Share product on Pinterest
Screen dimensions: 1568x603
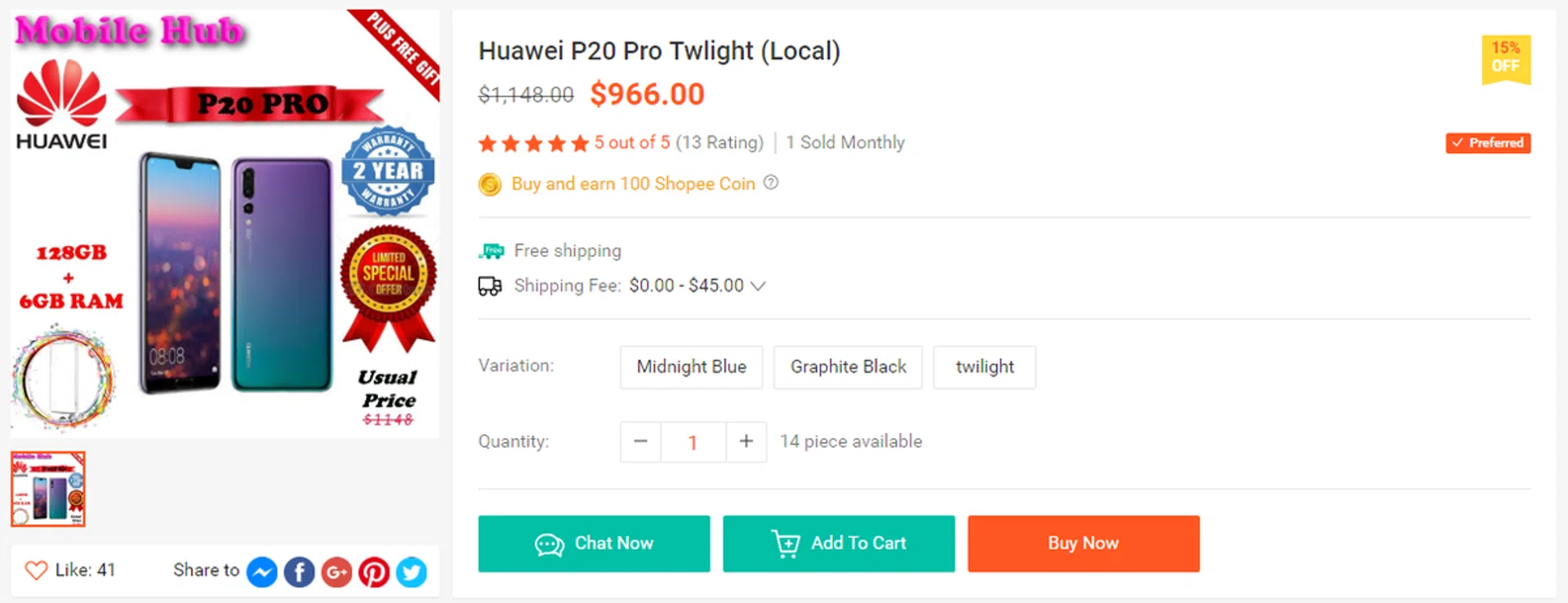(374, 572)
